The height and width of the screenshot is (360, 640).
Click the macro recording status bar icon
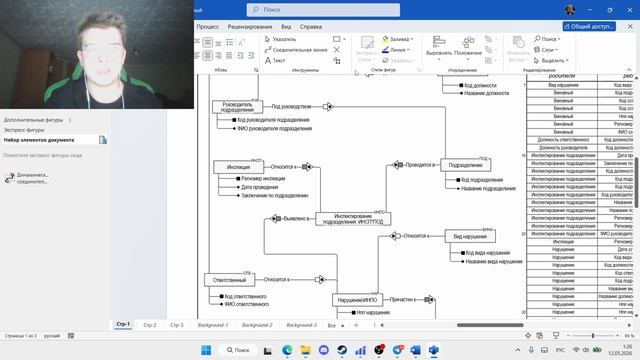tap(71, 336)
